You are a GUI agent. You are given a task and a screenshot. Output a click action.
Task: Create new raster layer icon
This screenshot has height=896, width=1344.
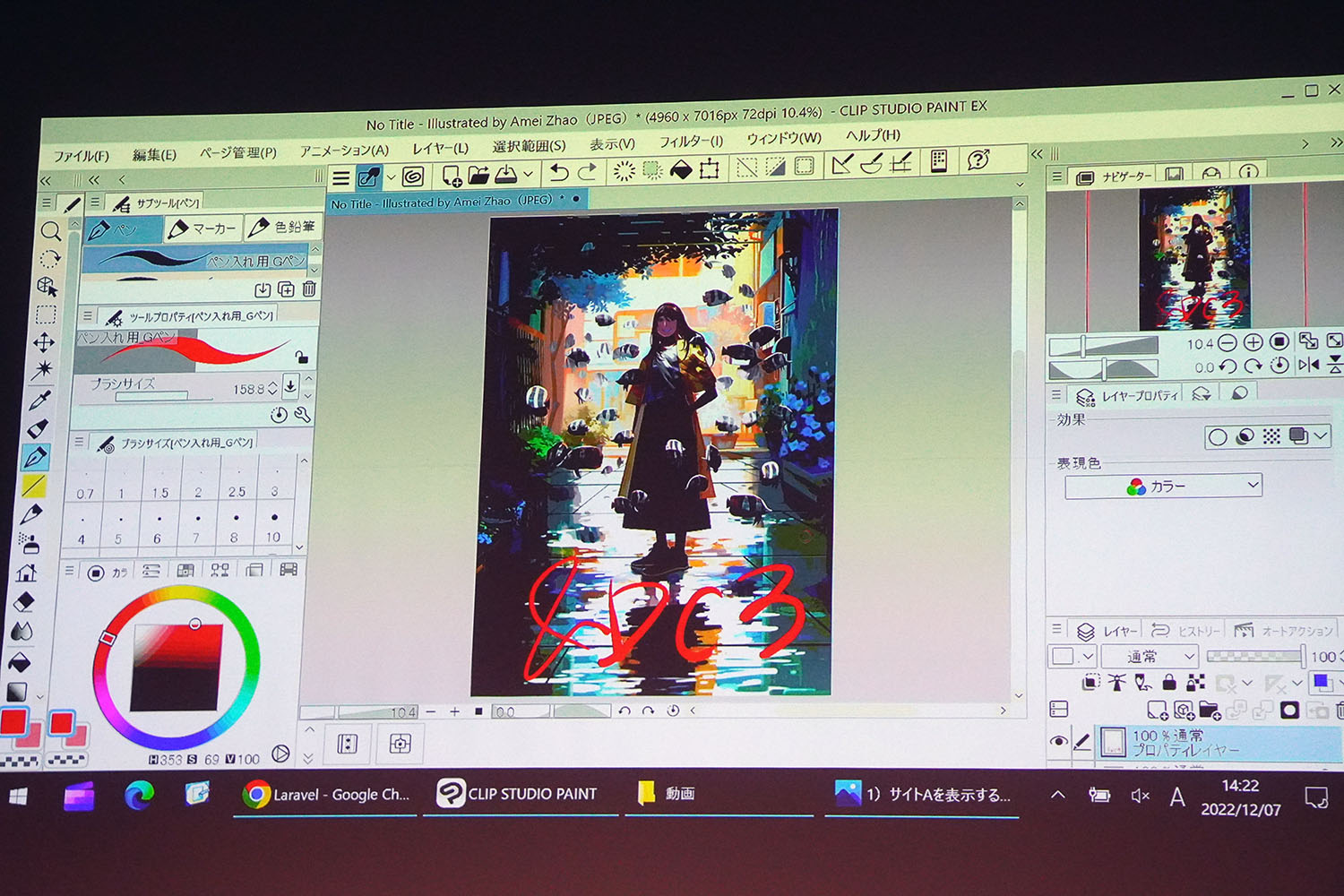point(1157,711)
